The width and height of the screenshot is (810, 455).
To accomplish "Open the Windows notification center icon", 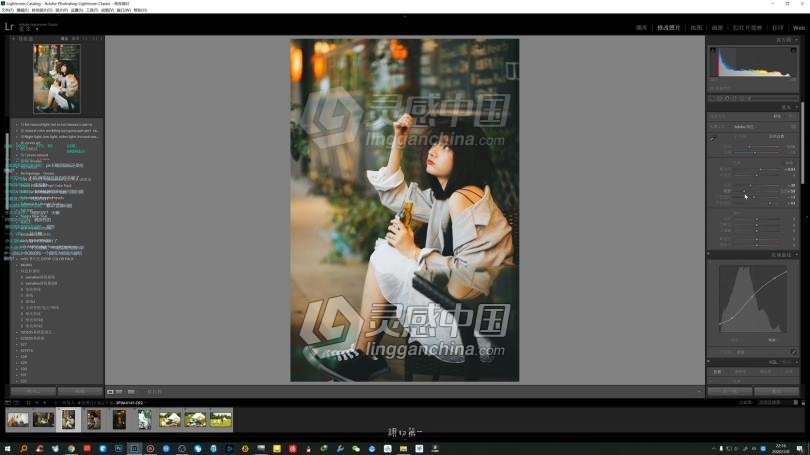I will click(800, 449).
